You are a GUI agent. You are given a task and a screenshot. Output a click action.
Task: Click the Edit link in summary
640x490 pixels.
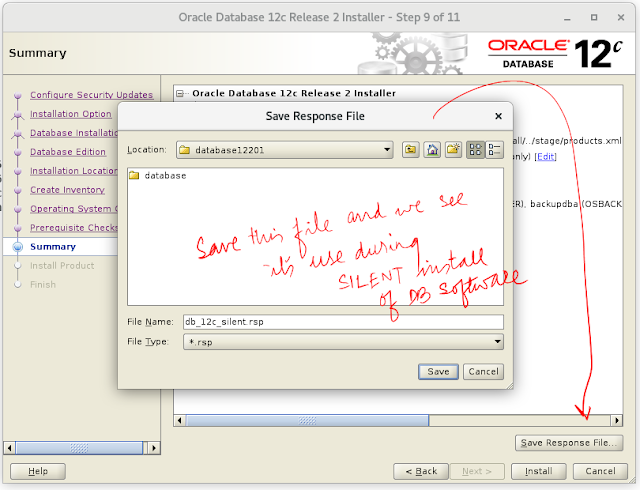click(x=546, y=156)
